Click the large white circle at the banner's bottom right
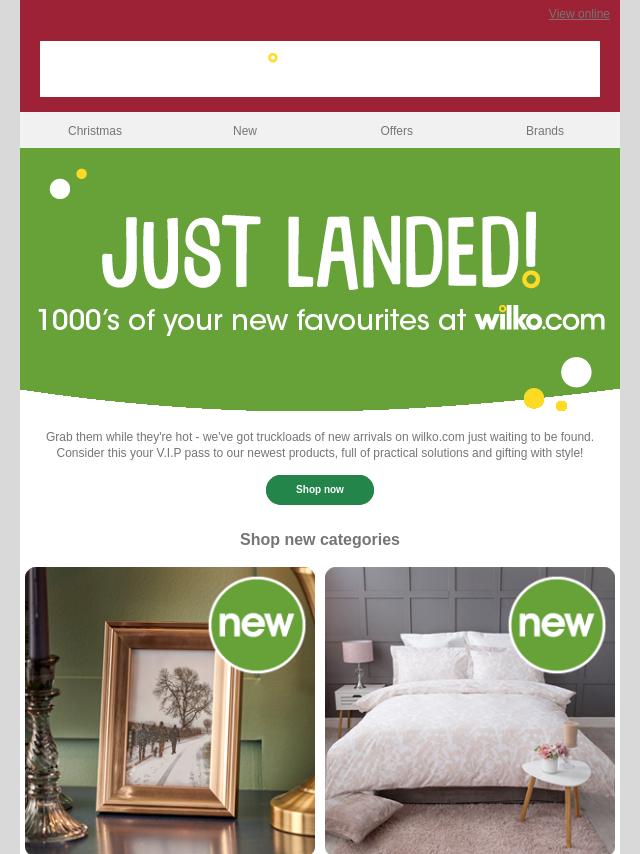 tap(576, 372)
